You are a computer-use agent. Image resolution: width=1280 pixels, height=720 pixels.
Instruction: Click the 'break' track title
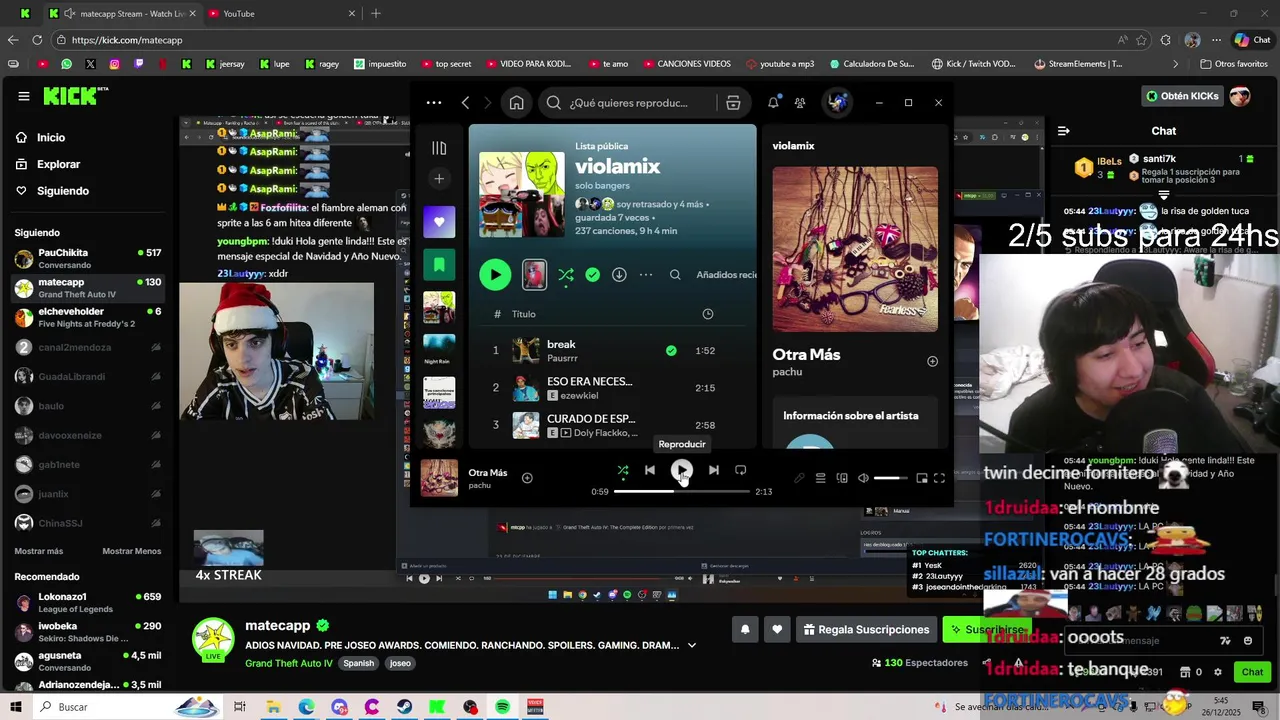tap(561, 344)
